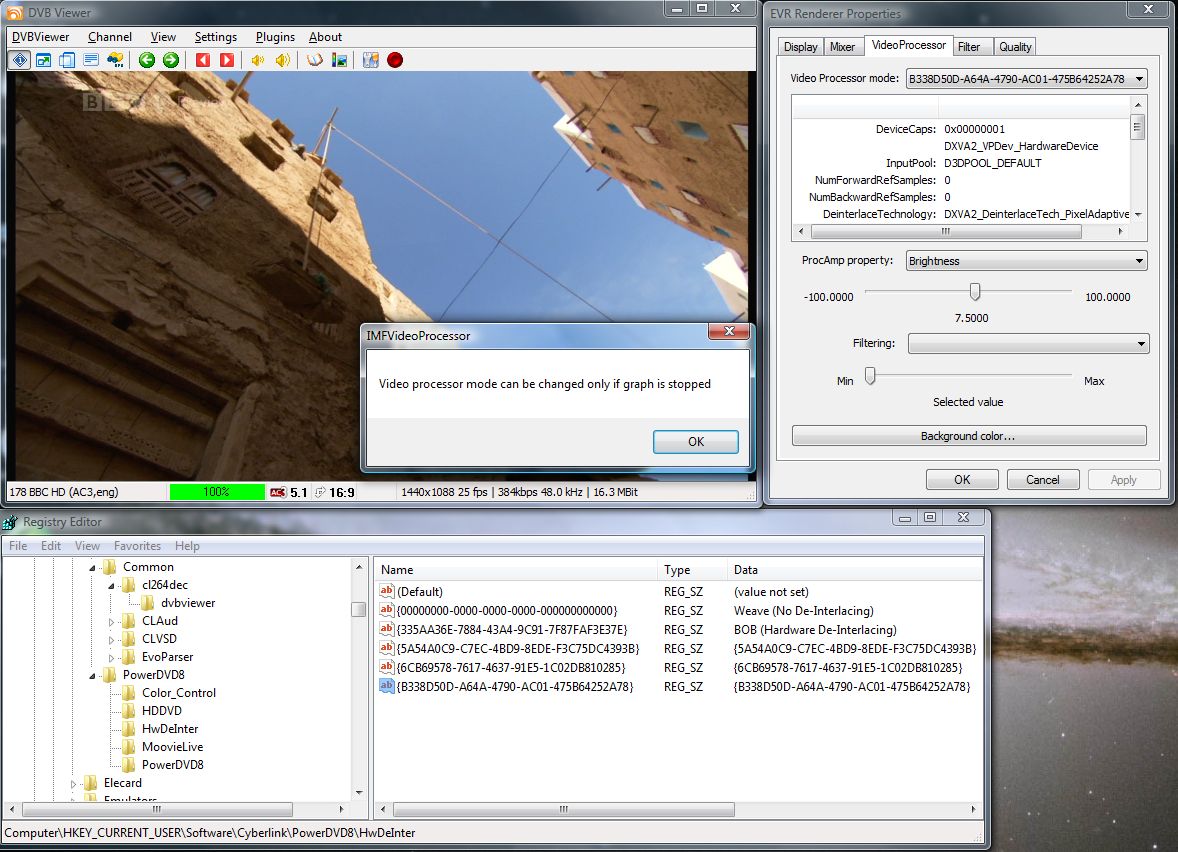Start recording with the red record icon
The image size is (1178, 852).
395,60
